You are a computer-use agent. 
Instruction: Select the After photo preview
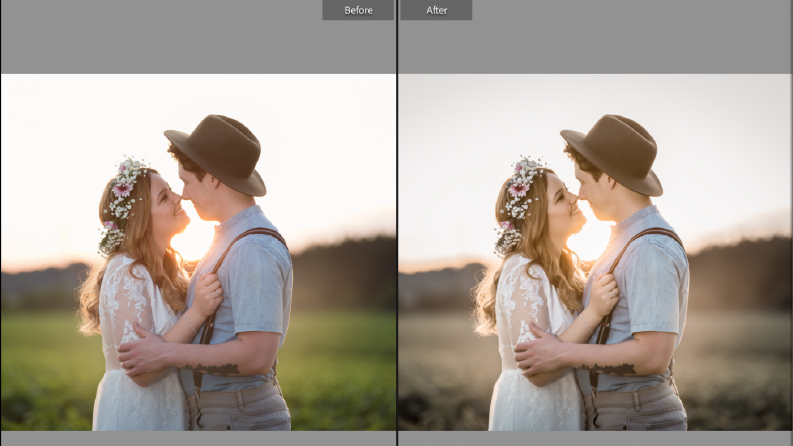click(x=595, y=252)
